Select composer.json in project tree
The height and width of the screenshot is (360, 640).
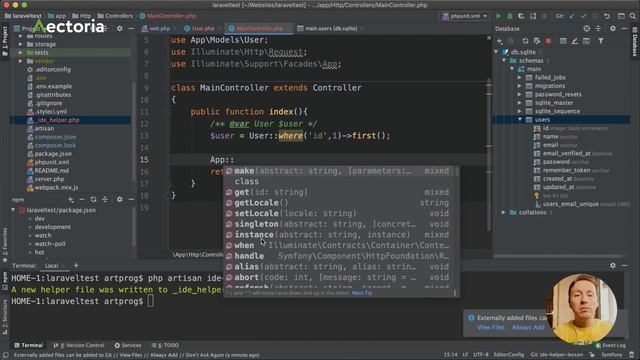(x=55, y=137)
